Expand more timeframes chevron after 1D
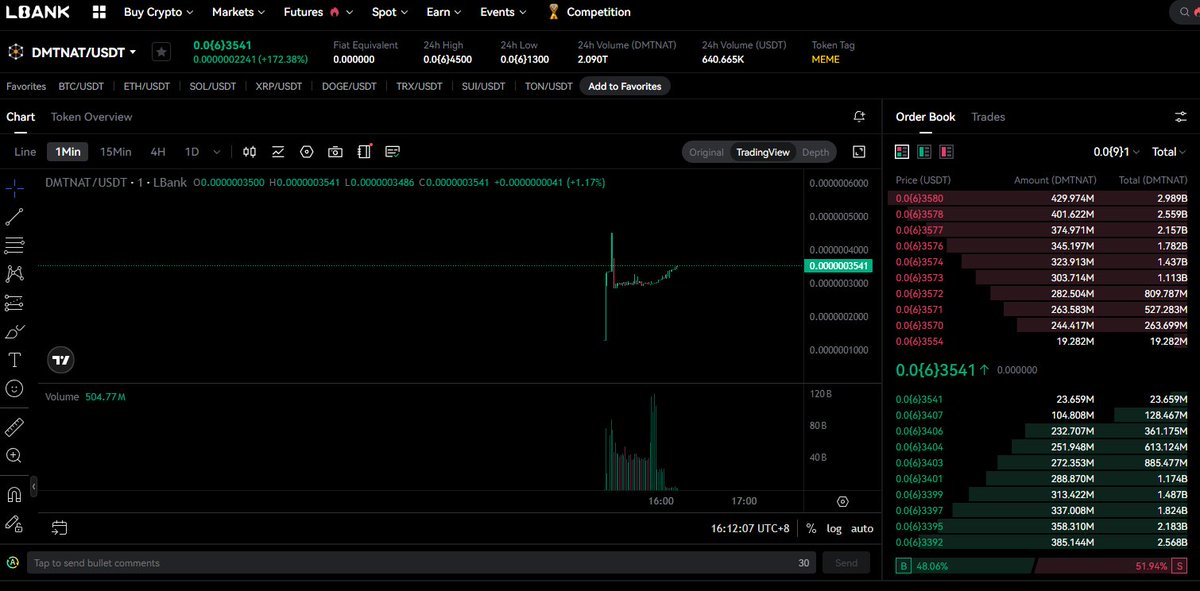 click(217, 152)
